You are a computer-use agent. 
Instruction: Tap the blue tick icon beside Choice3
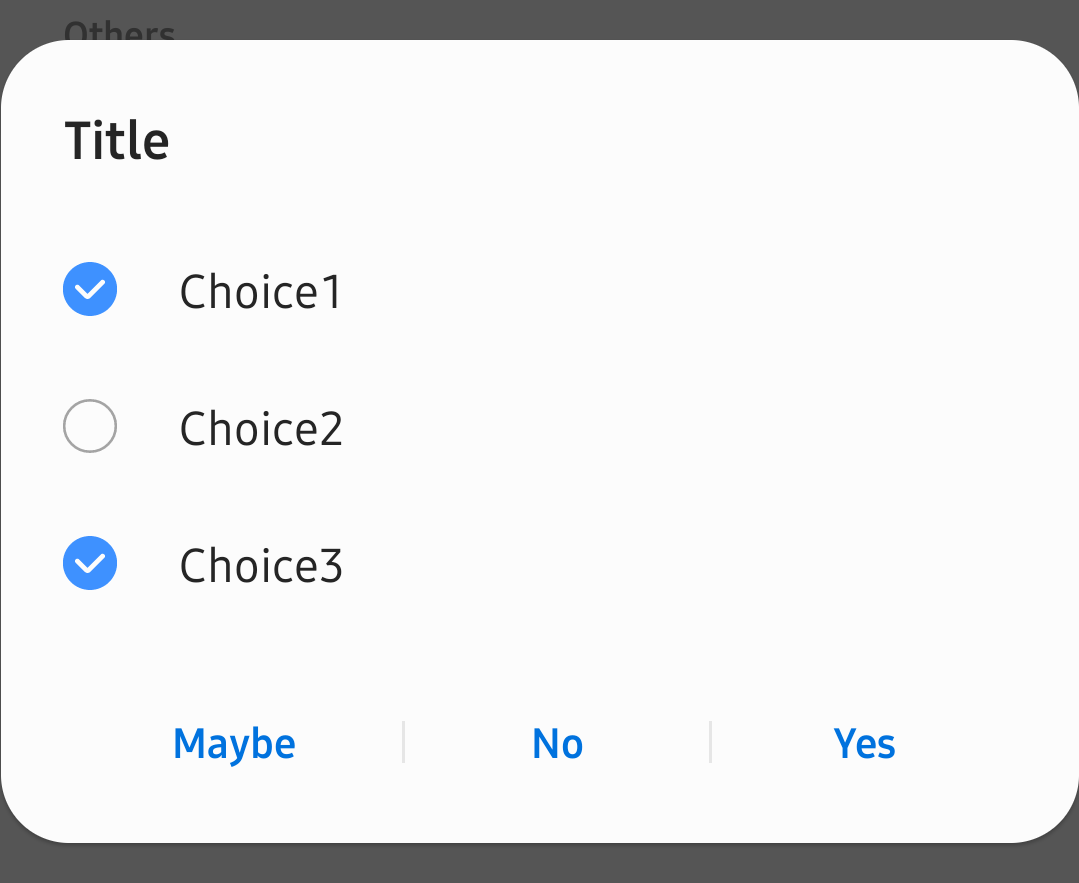pyautogui.click(x=90, y=564)
